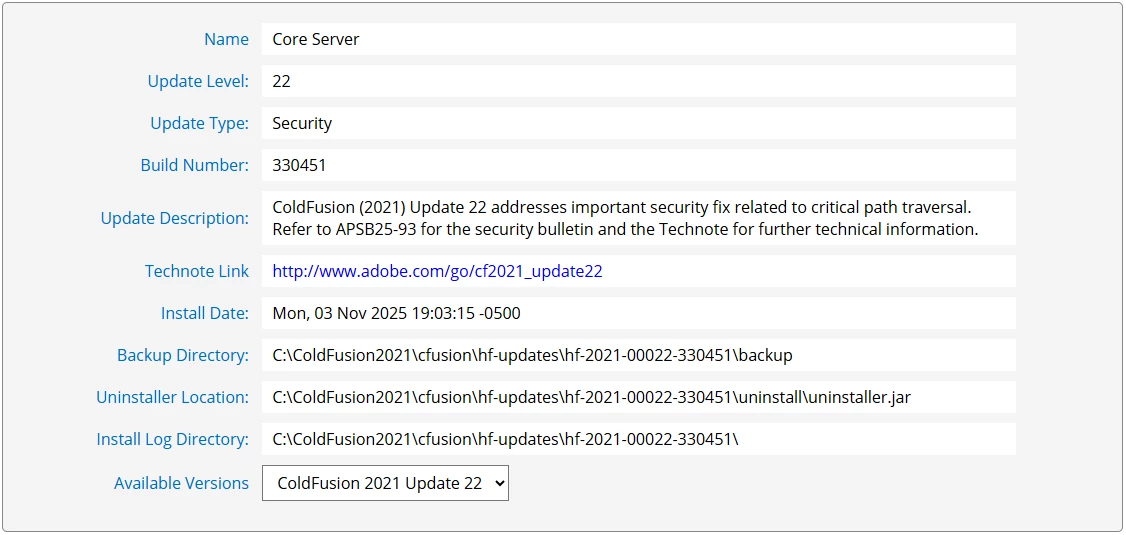
Task: Click the 'Update Description:' label
Action: click(175, 218)
